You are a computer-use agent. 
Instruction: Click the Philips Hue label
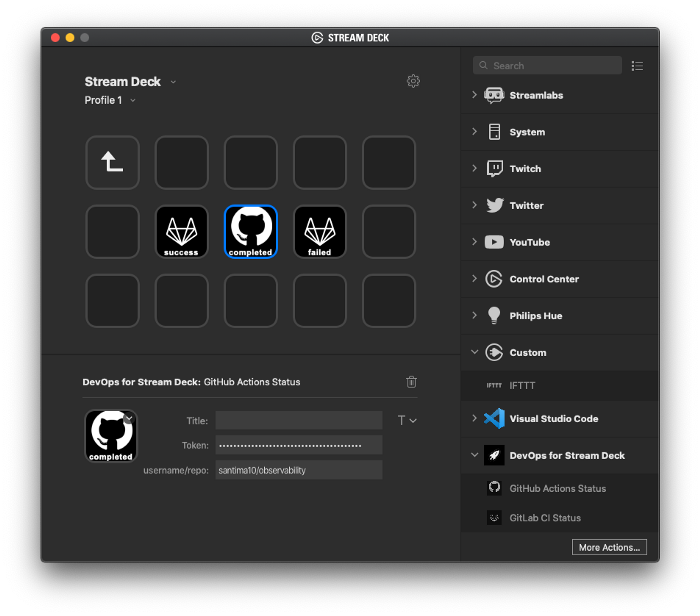click(536, 316)
